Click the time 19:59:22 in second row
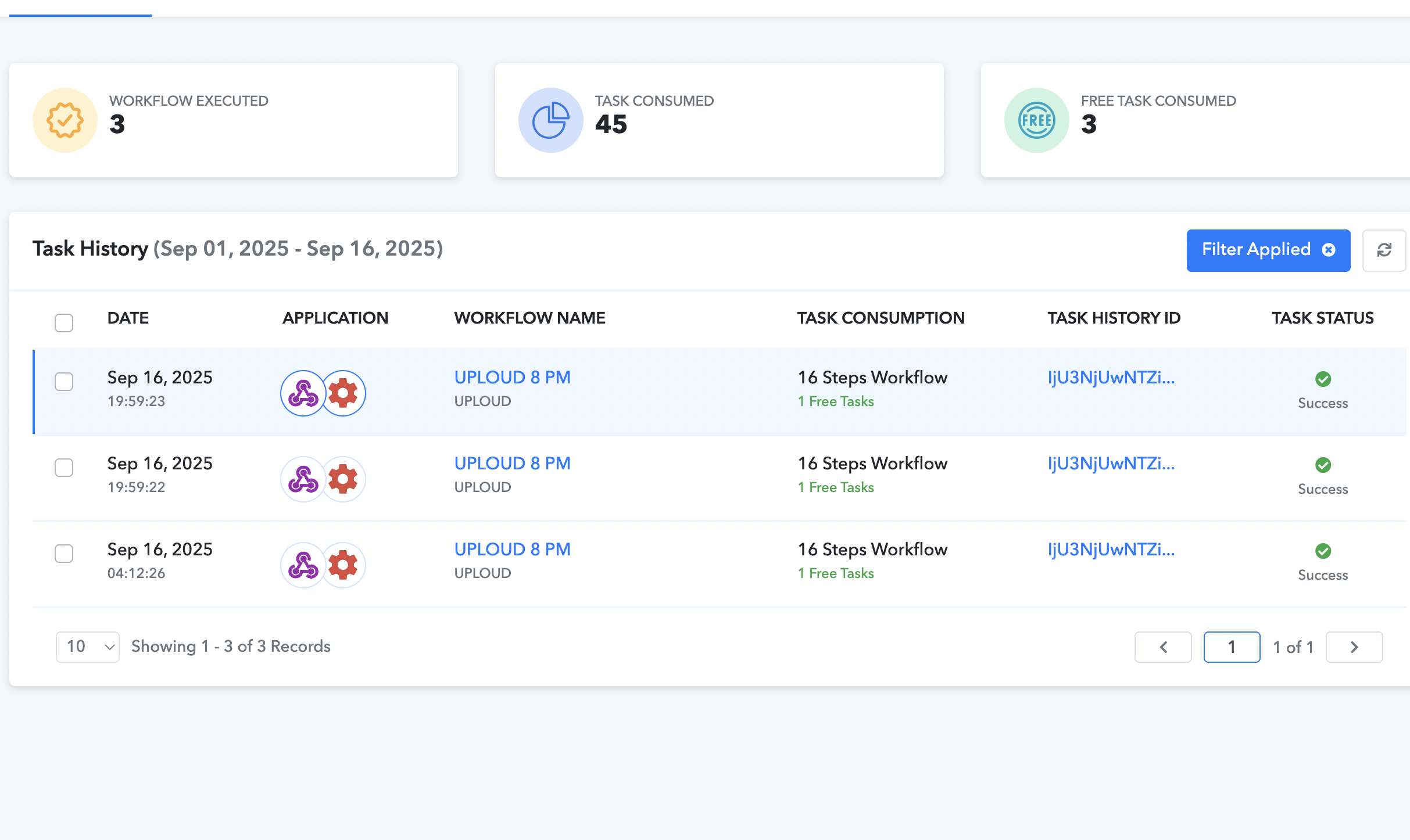The image size is (1410, 840). point(137,487)
